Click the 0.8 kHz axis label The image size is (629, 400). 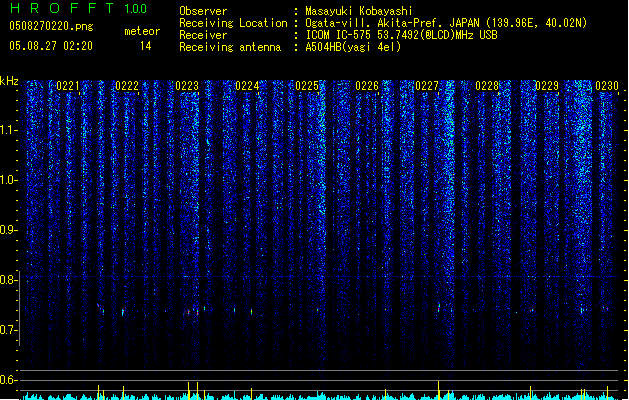tap(9, 280)
